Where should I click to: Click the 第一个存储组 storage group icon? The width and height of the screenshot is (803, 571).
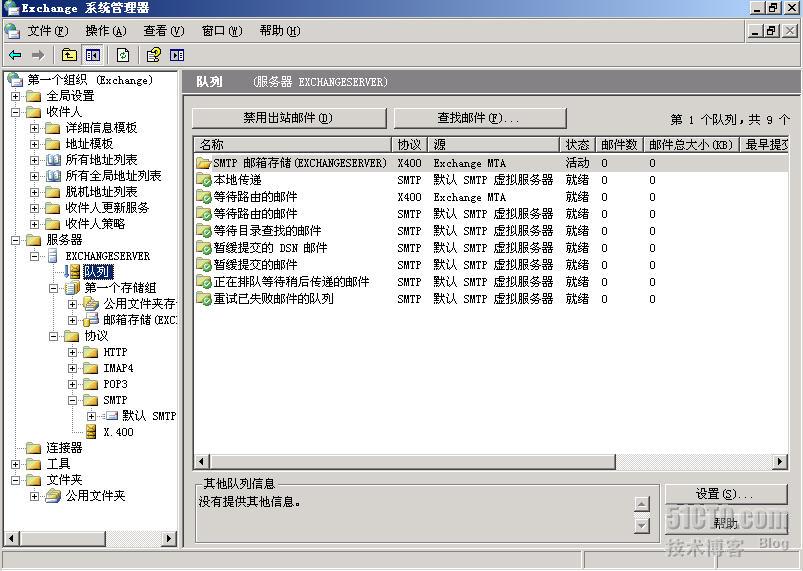(73, 288)
